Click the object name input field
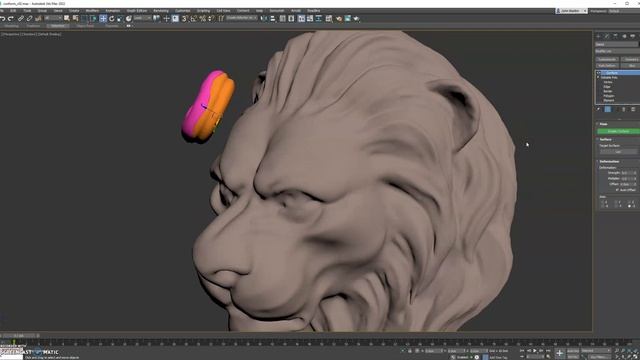The height and width of the screenshot is (360, 640). tap(616, 44)
